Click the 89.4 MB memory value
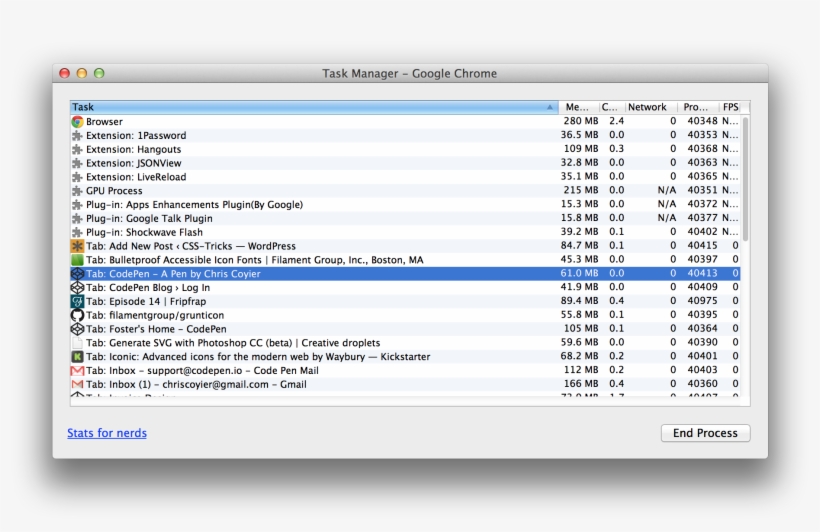The image size is (820, 532). 579,301
